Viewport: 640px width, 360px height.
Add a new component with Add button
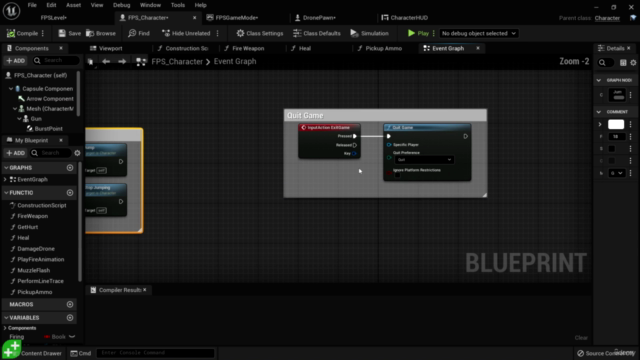pos(16,61)
